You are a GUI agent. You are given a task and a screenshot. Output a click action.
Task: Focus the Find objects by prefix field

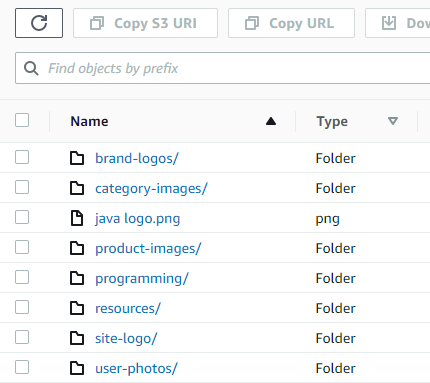pos(223,68)
